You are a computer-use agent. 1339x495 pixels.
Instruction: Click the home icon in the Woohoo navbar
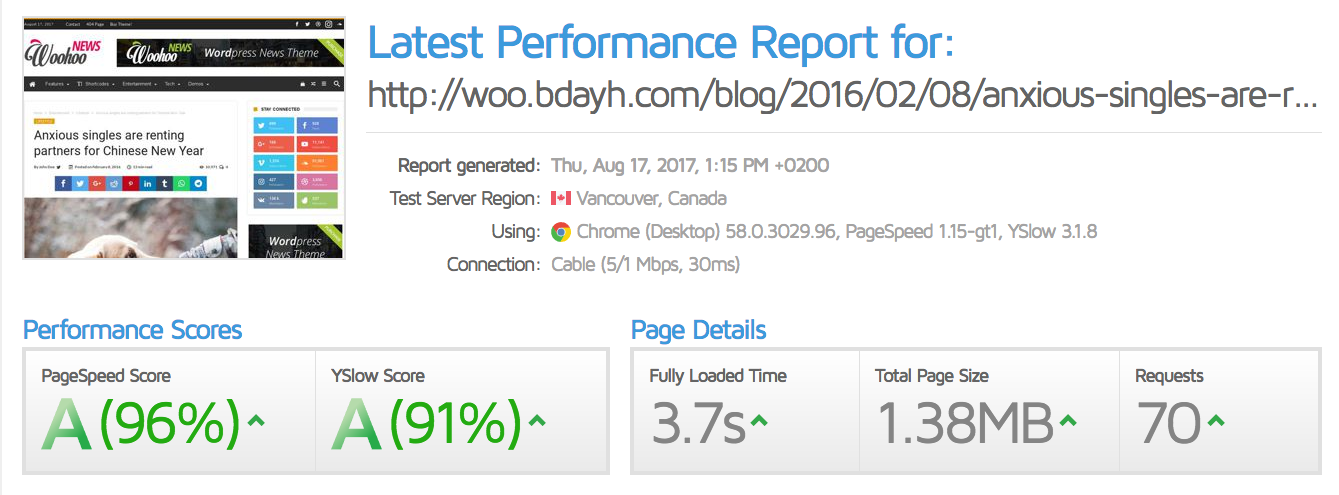[33, 84]
